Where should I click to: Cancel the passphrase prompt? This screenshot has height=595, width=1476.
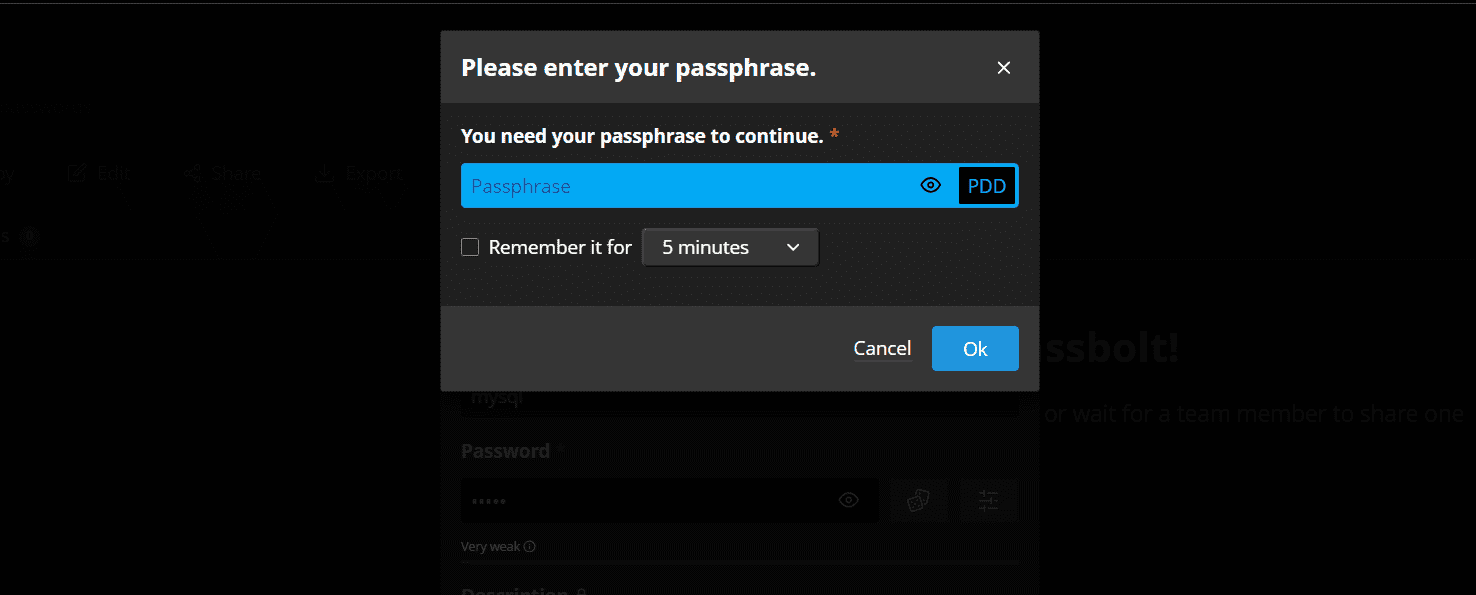882,348
